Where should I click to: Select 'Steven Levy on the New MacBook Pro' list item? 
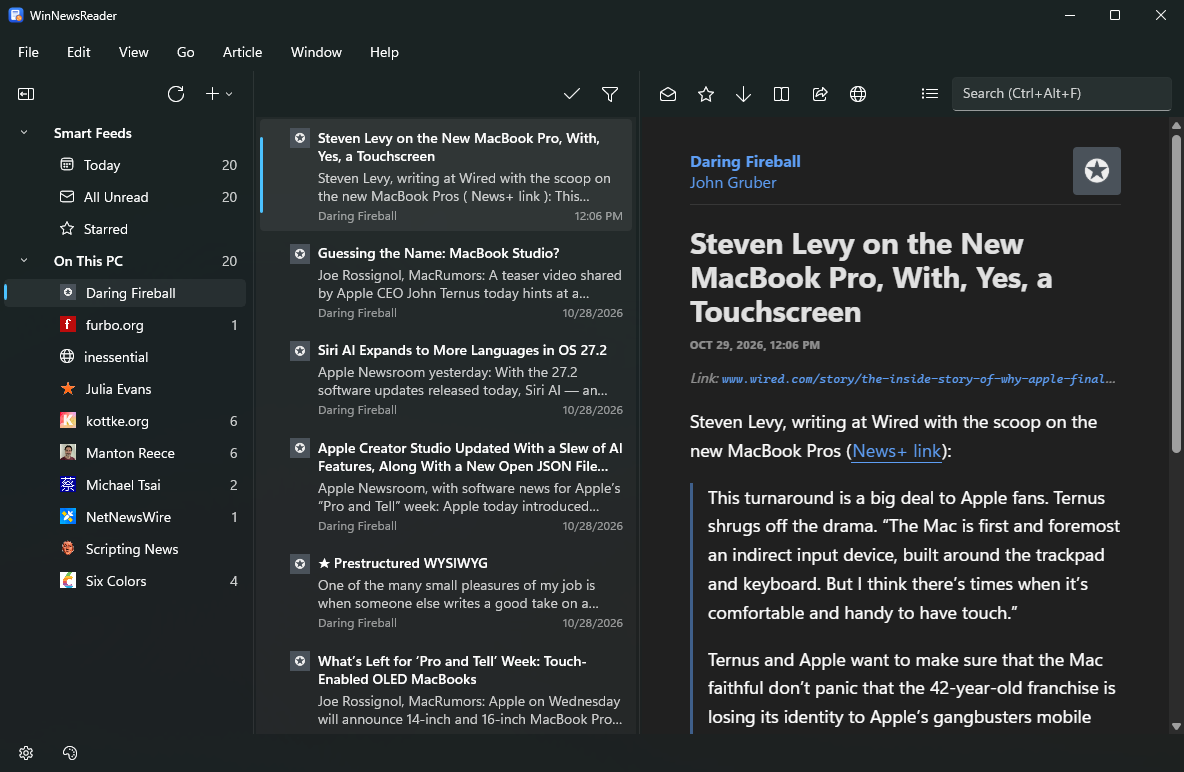click(446, 175)
